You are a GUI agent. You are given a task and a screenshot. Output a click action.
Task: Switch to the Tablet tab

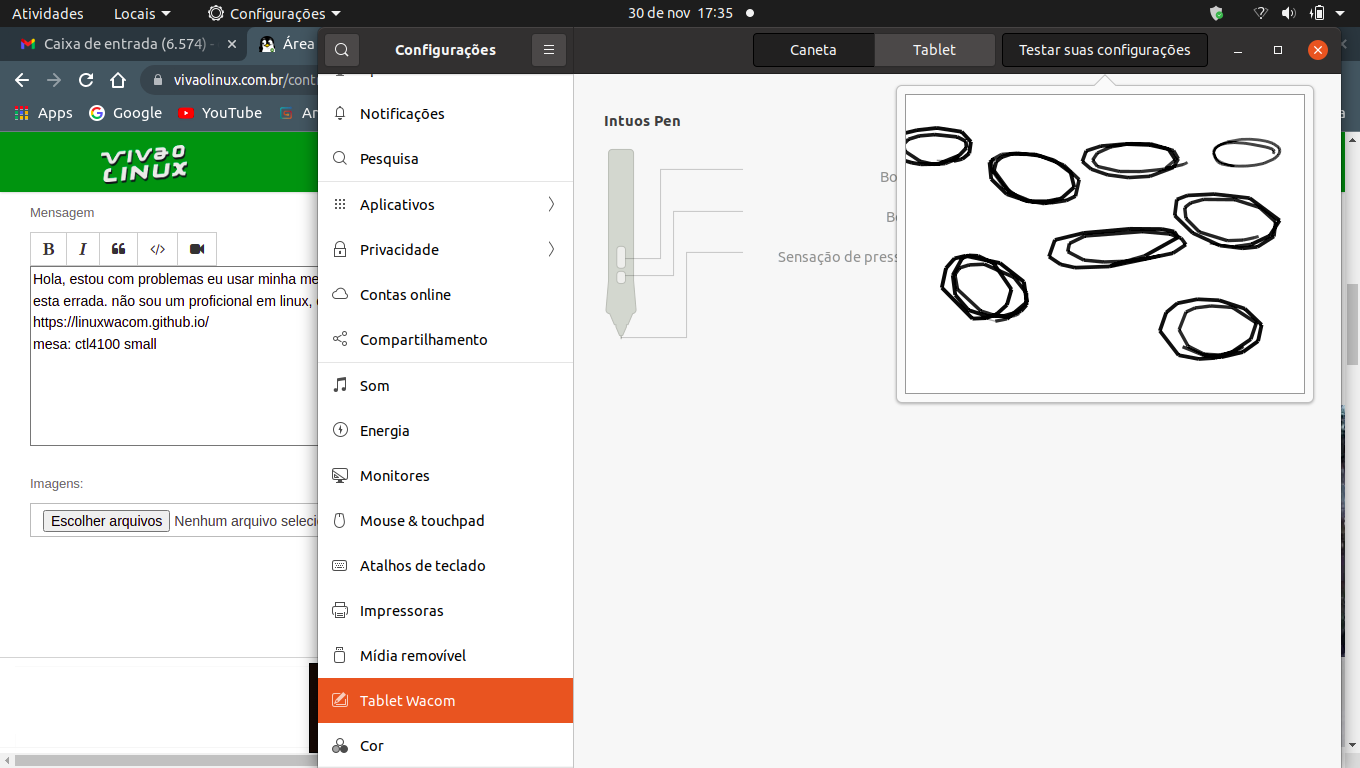coord(934,50)
